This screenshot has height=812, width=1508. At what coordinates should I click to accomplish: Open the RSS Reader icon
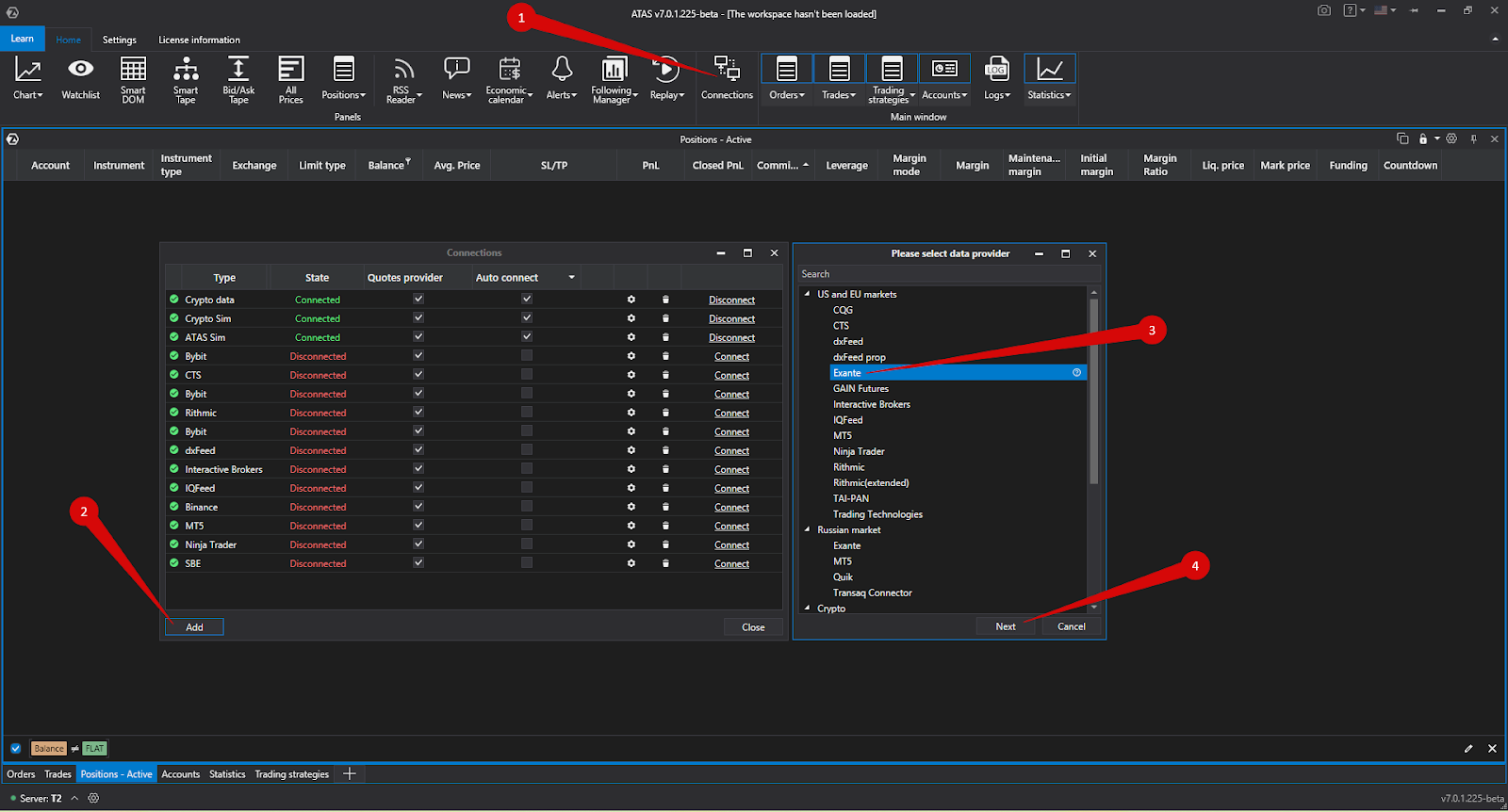click(403, 69)
